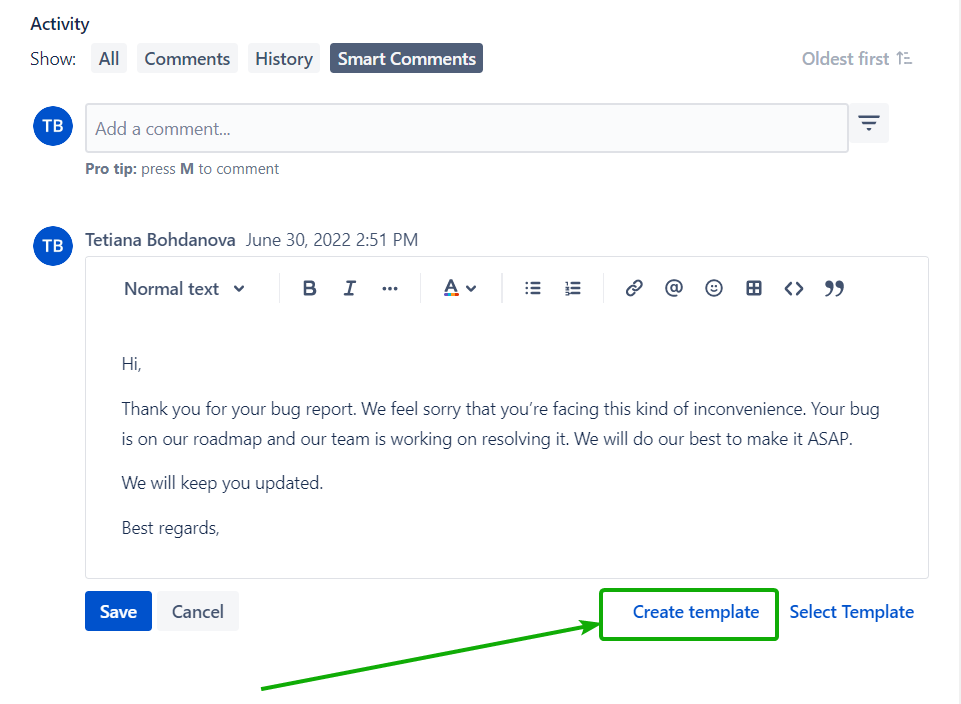Click the Create template link

pyautogui.click(x=695, y=612)
